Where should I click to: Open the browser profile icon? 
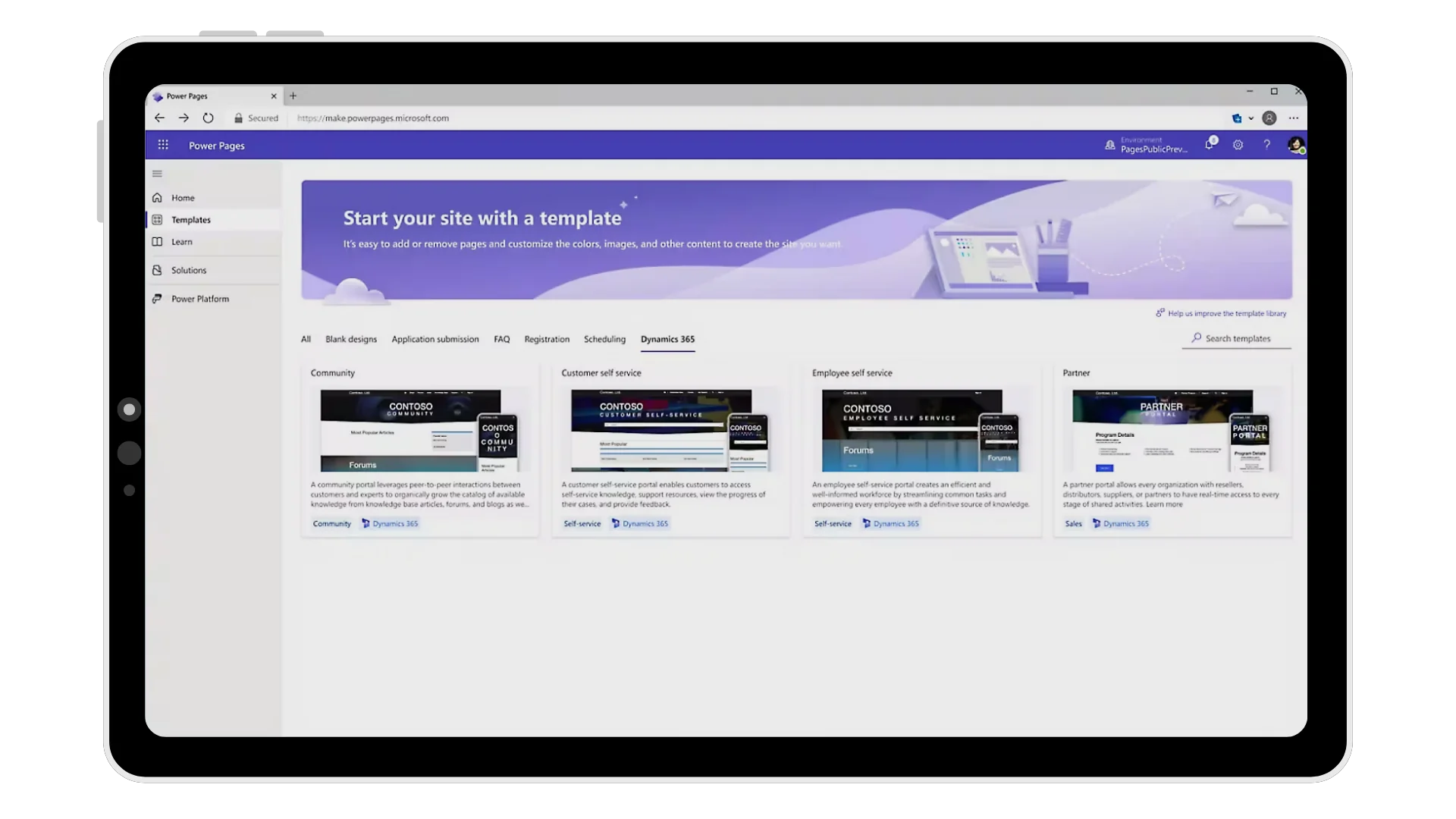[1269, 118]
